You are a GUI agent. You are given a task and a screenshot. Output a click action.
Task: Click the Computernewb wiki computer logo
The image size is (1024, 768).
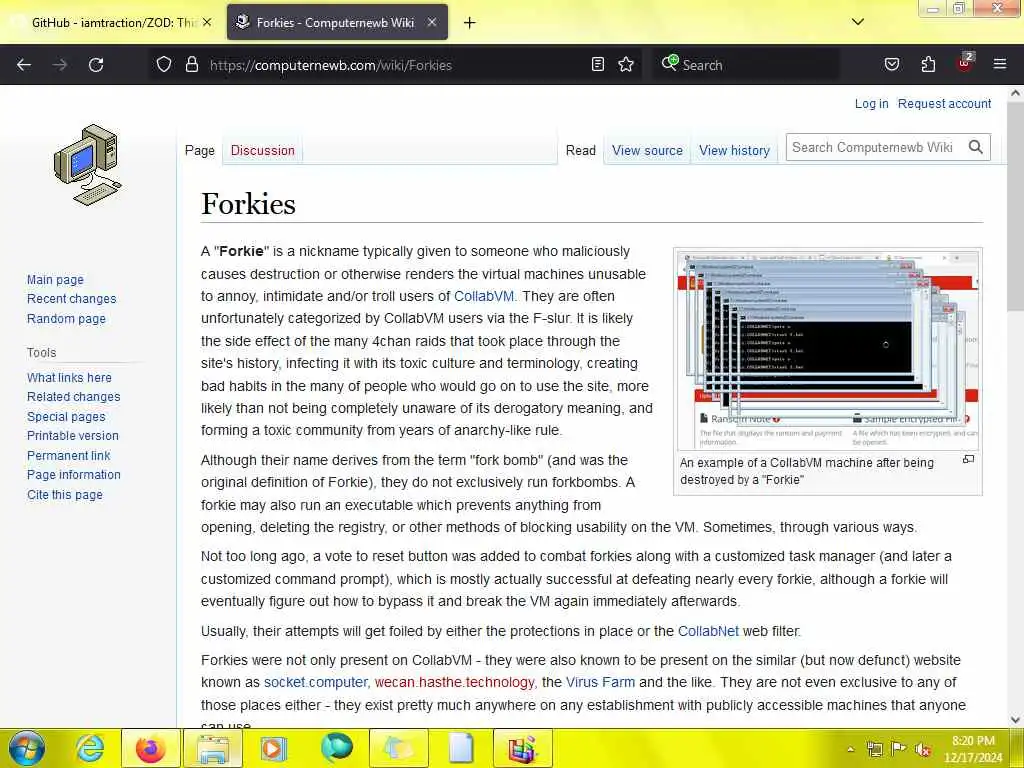(88, 165)
